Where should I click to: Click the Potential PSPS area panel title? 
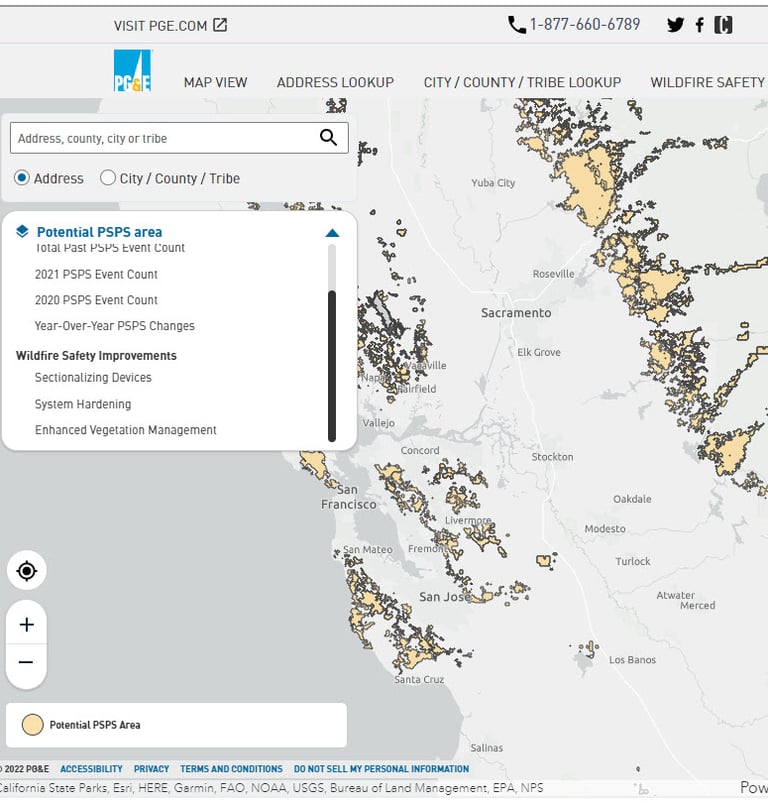(x=99, y=232)
